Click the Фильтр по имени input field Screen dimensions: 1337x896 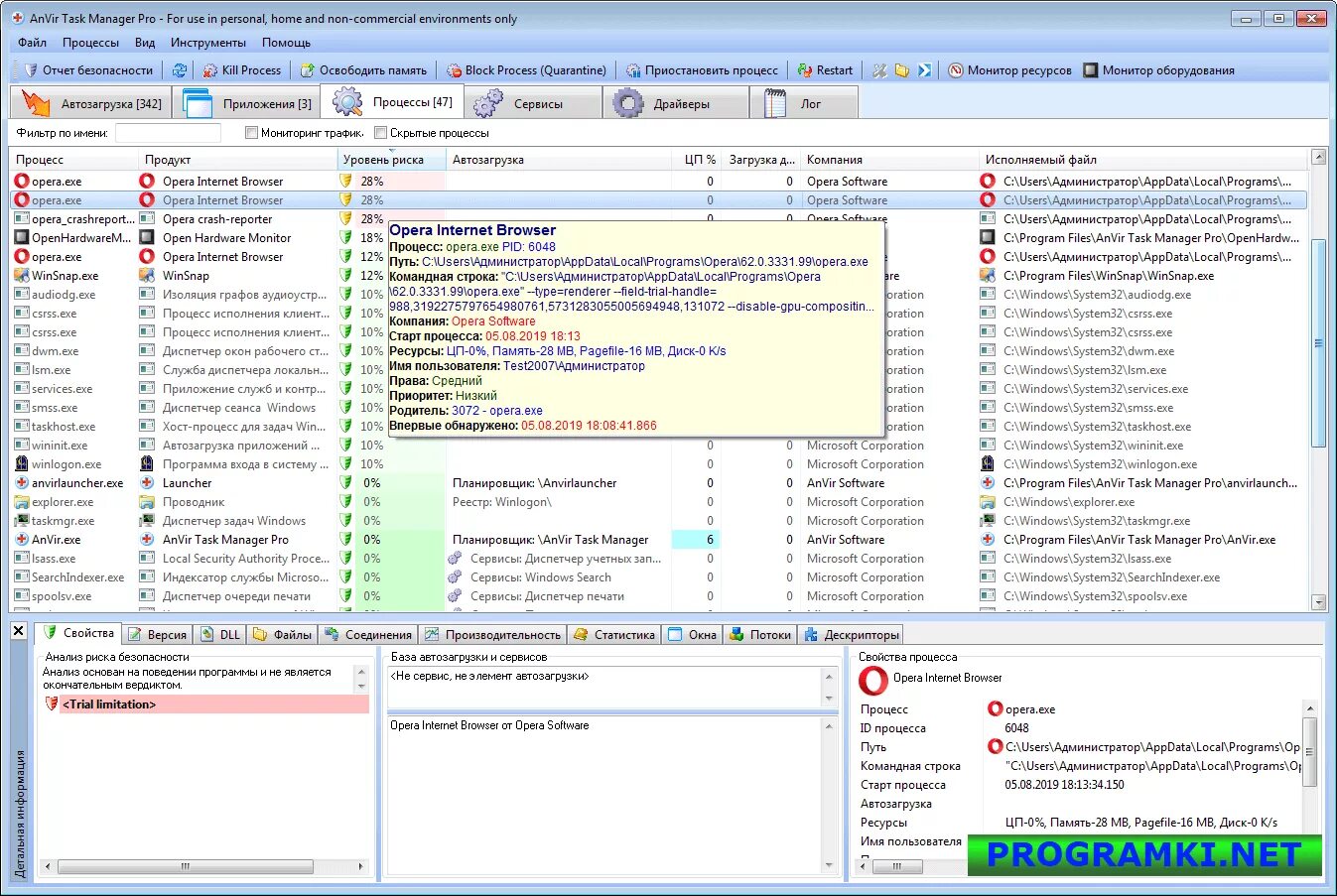[x=168, y=133]
